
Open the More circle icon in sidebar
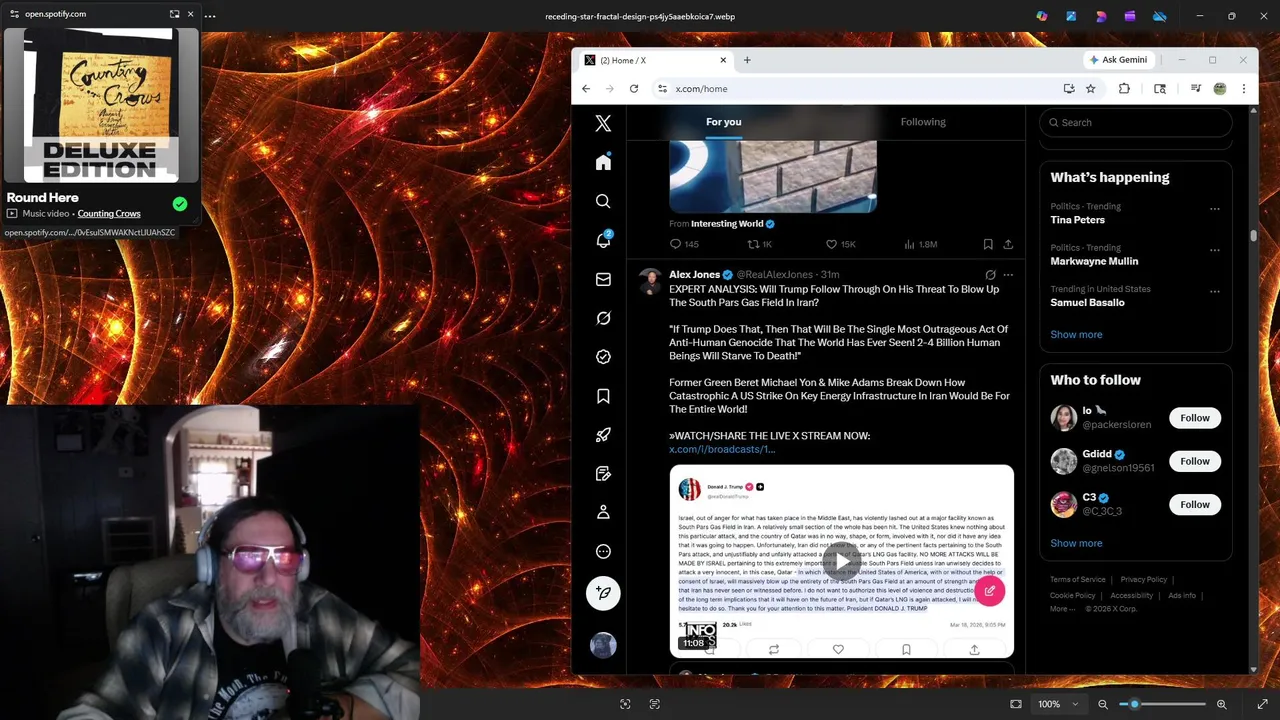(x=603, y=551)
